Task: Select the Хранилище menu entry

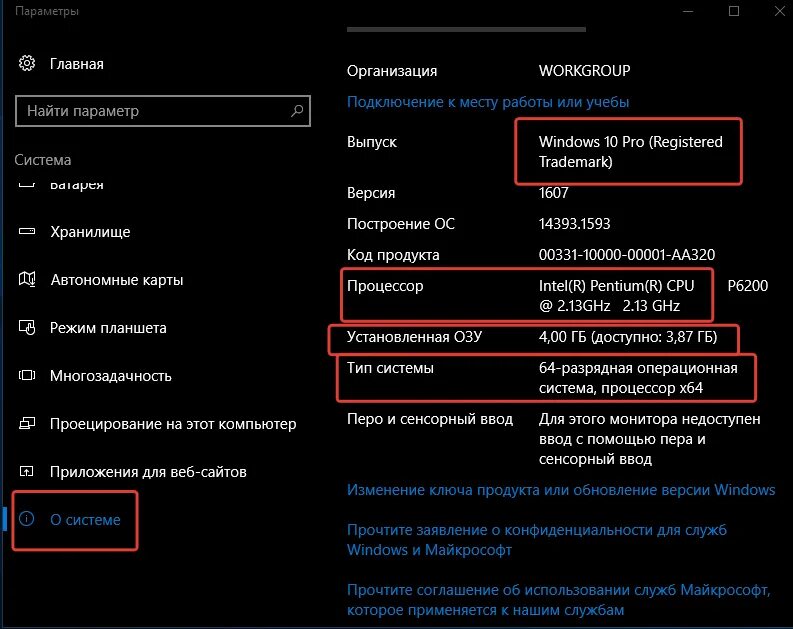Action: [90, 232]
